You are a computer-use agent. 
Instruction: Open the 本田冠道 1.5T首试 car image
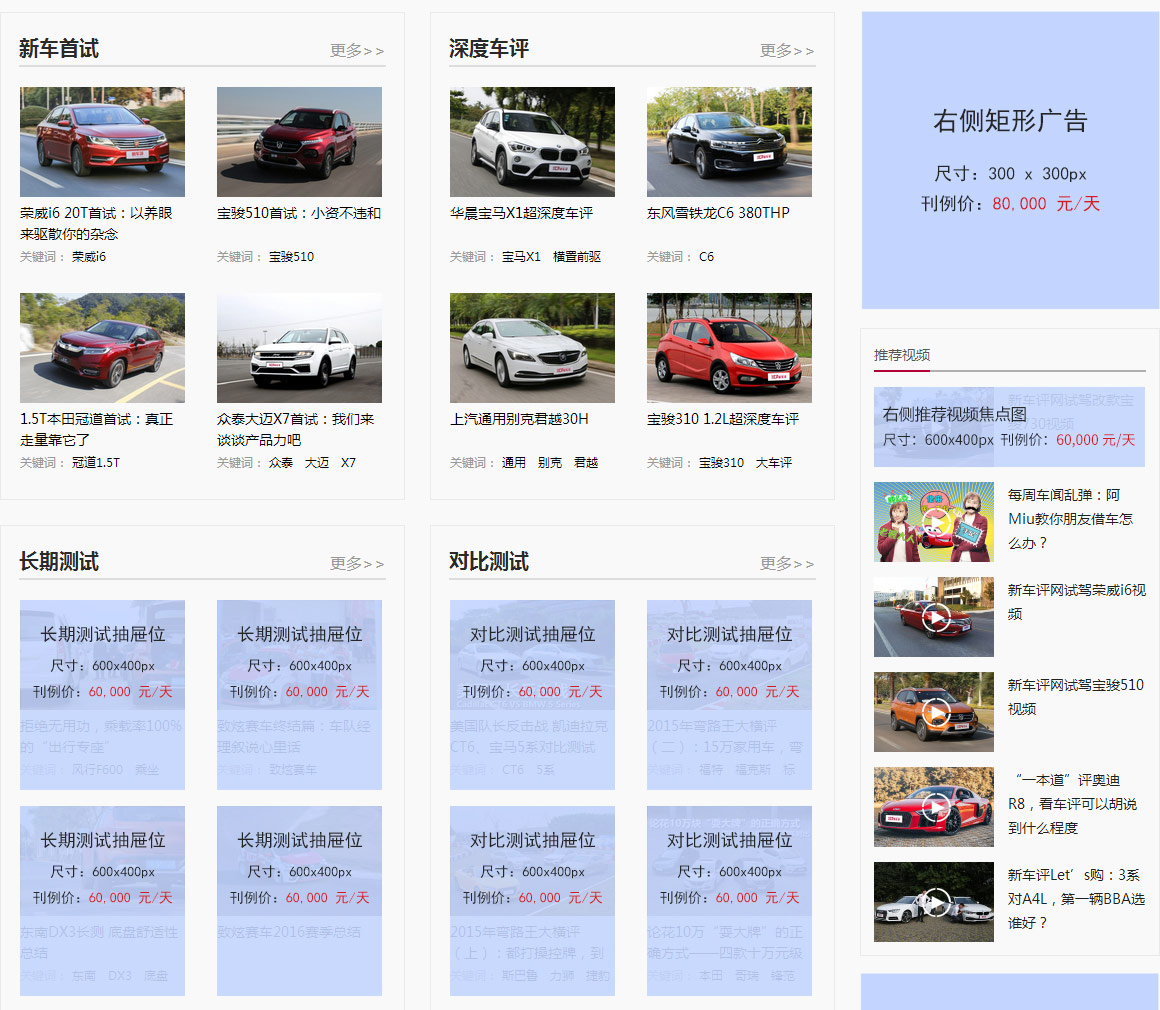pos(102,348)
